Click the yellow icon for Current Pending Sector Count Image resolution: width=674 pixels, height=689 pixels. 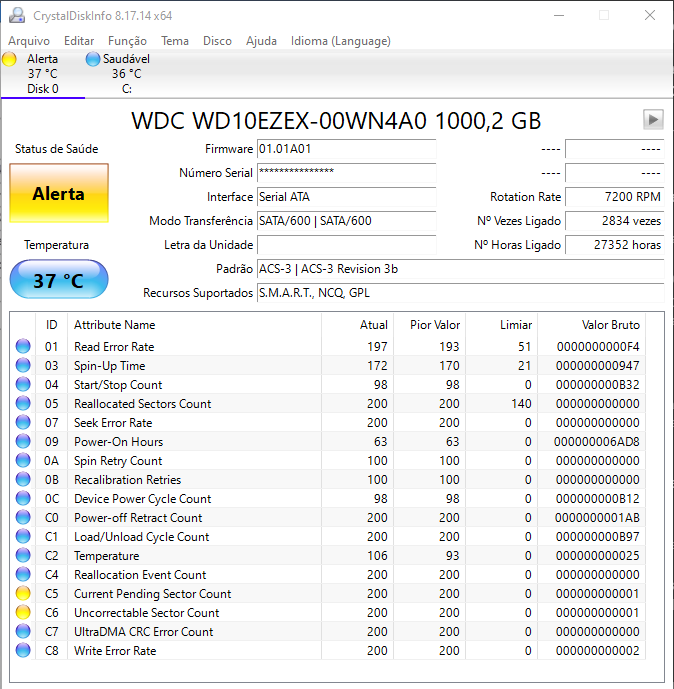click(23, 593)
